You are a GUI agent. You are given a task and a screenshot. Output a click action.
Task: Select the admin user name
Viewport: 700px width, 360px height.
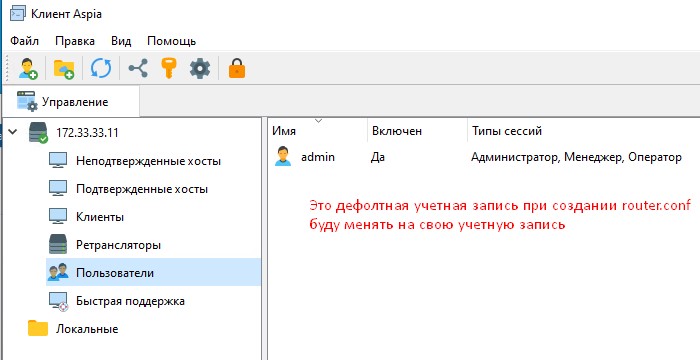pos(318,157)
